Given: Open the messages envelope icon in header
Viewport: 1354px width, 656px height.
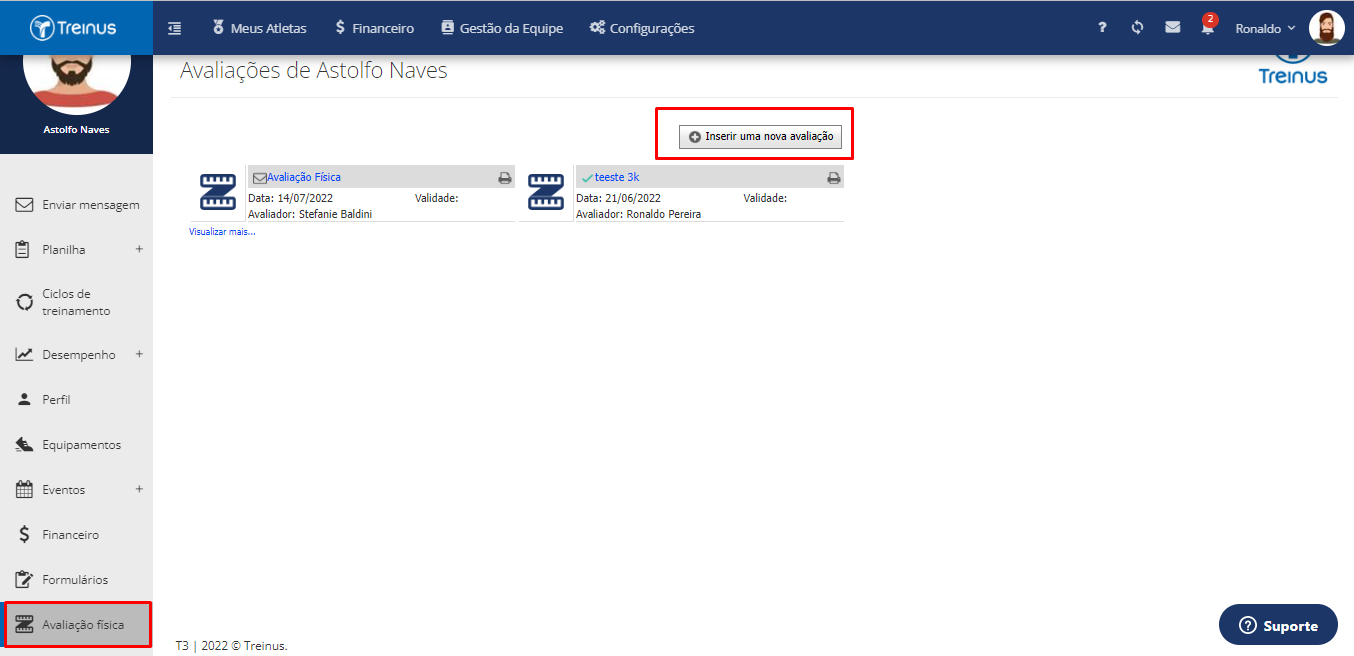Looking at the screenshot, I should point(1172,28).
